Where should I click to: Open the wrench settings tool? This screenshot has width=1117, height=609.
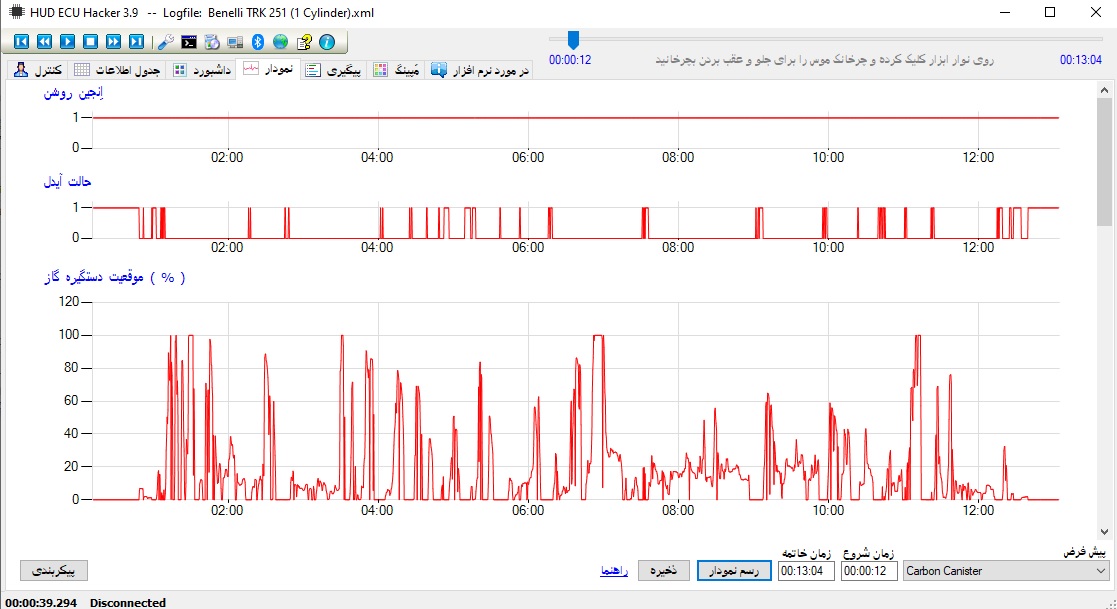coord(165,42)
